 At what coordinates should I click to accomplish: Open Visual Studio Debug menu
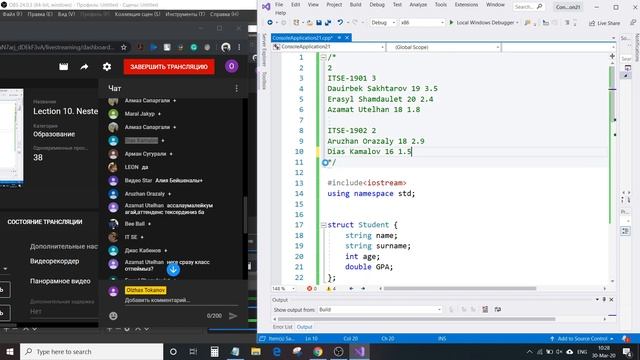[377, 5]
